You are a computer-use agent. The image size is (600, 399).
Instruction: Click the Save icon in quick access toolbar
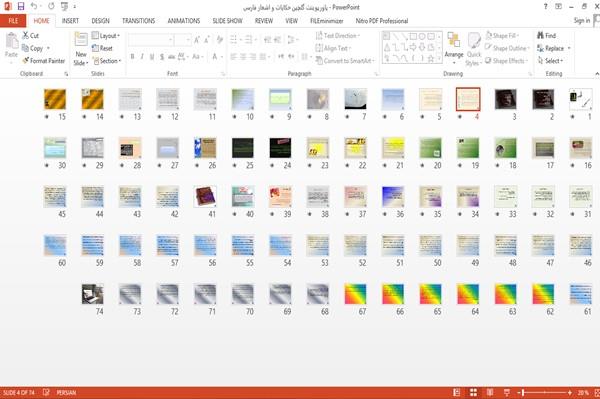21,7
